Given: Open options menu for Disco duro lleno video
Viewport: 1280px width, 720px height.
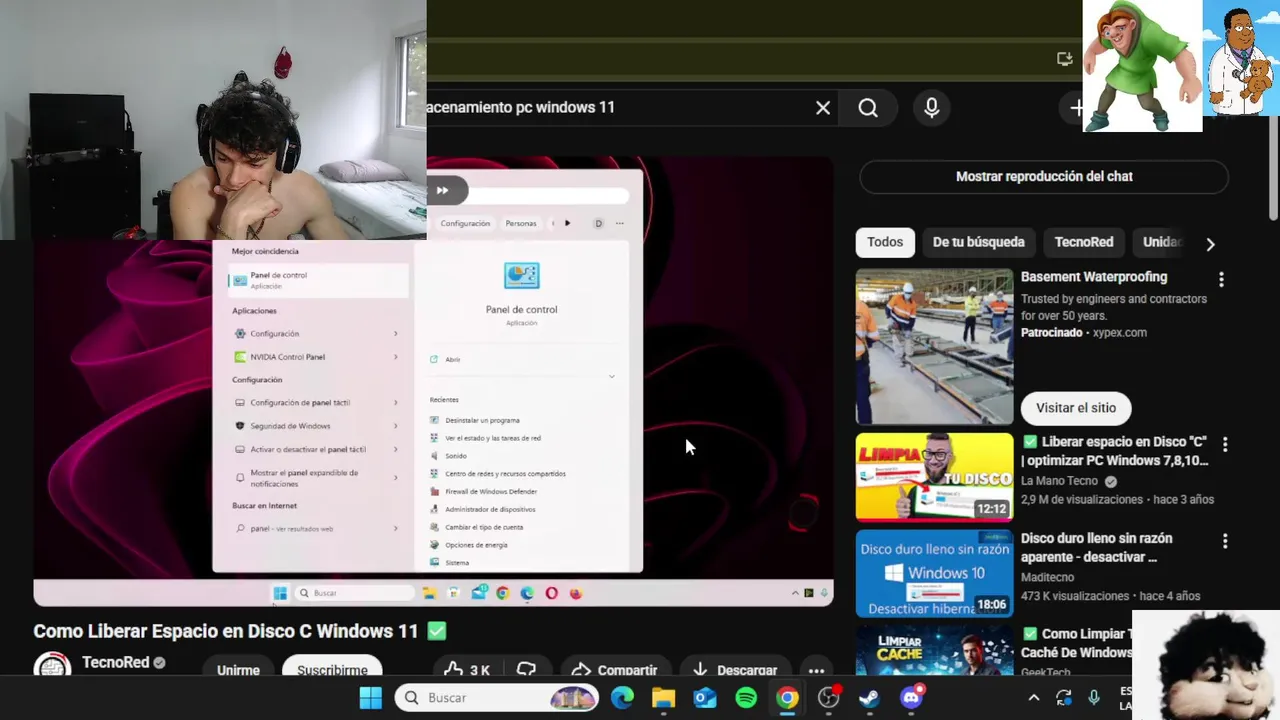Looking at the screenshot, I should pos(1225,541).
